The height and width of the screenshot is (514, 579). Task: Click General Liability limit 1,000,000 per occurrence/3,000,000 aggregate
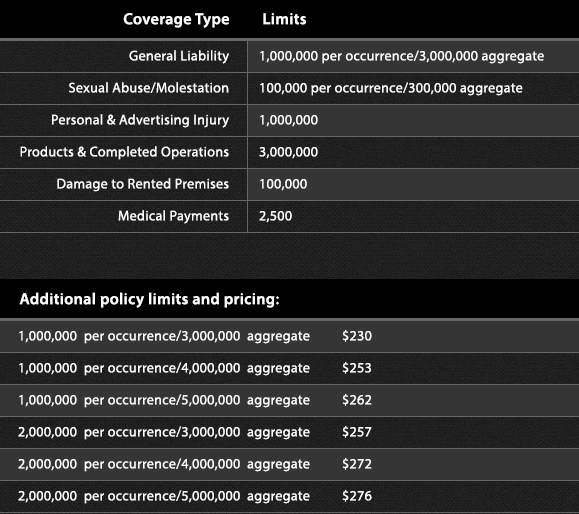click(x=401, y=56)
